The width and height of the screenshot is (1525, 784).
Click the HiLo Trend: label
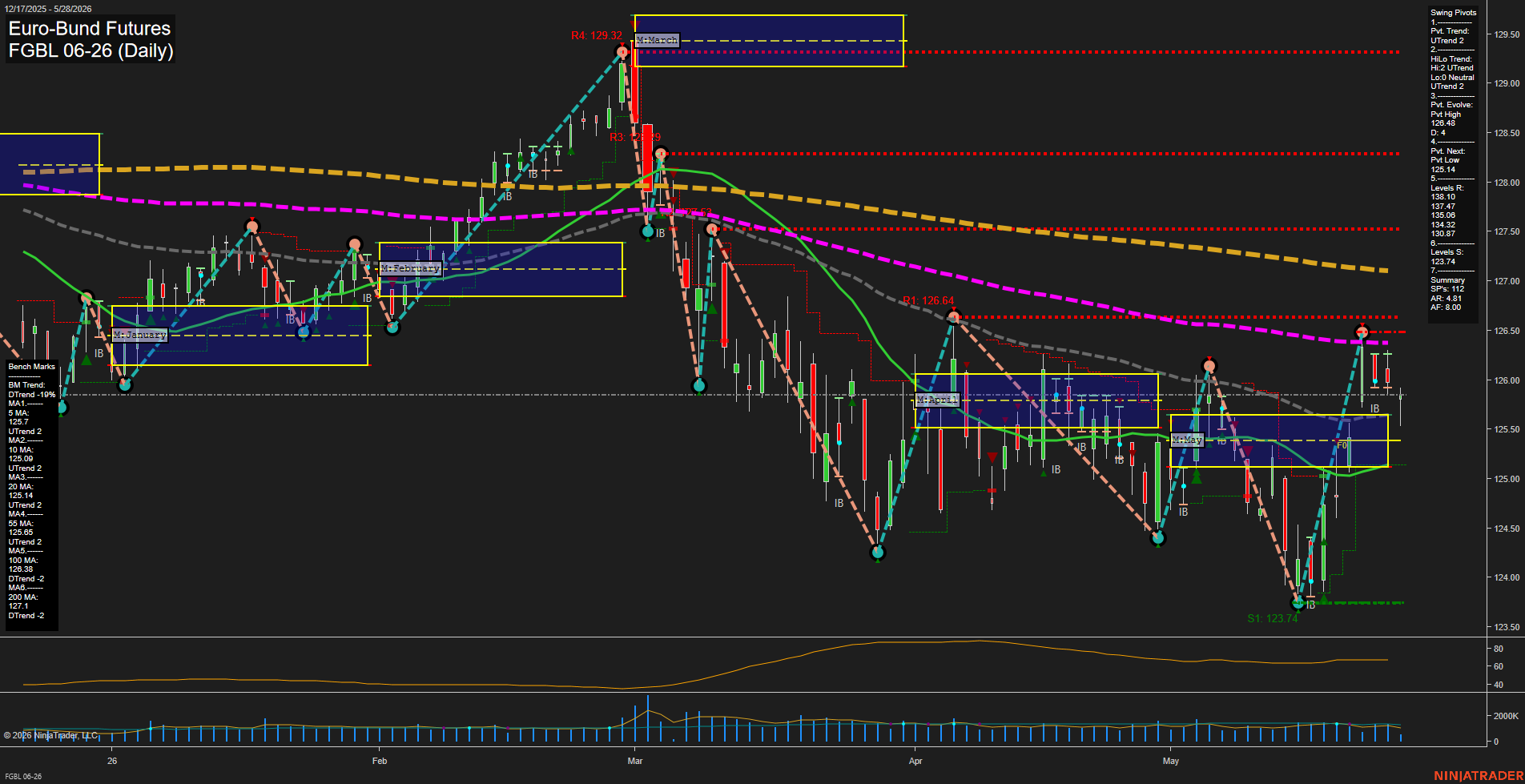(1451, 59)
